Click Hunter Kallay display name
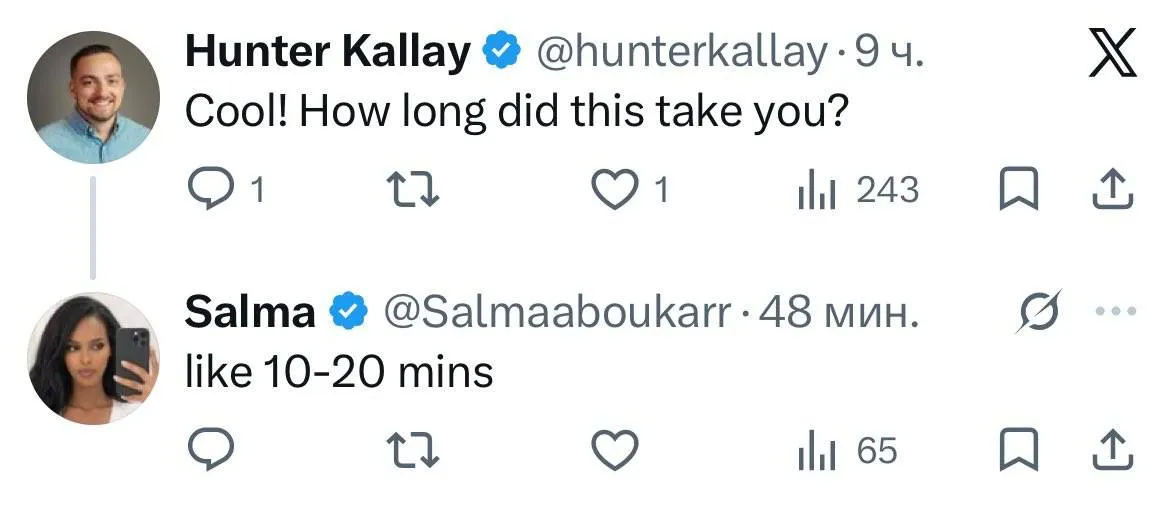This screenshot has height=505, width=1170. pos(327,52)
